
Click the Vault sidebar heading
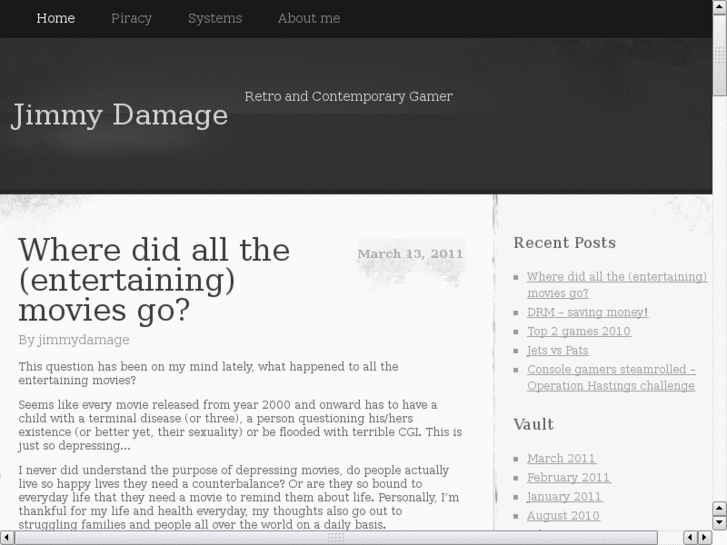point(533,424)
